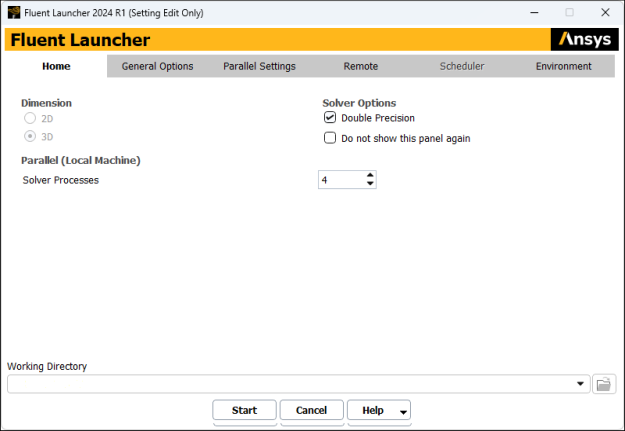This screenshot has width=625, height=431.
Task: Increase Solver Processes with up arrow
Action: coord(370,175)
